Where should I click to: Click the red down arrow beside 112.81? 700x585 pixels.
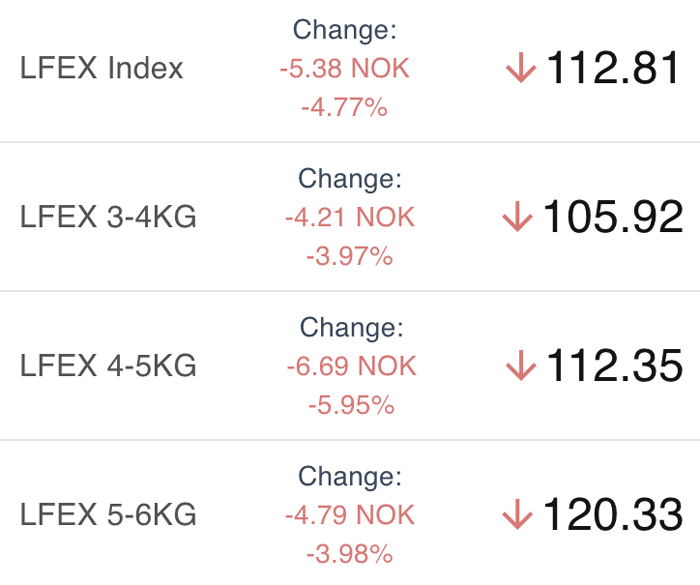pyautogui.click(x=521, y=68)
